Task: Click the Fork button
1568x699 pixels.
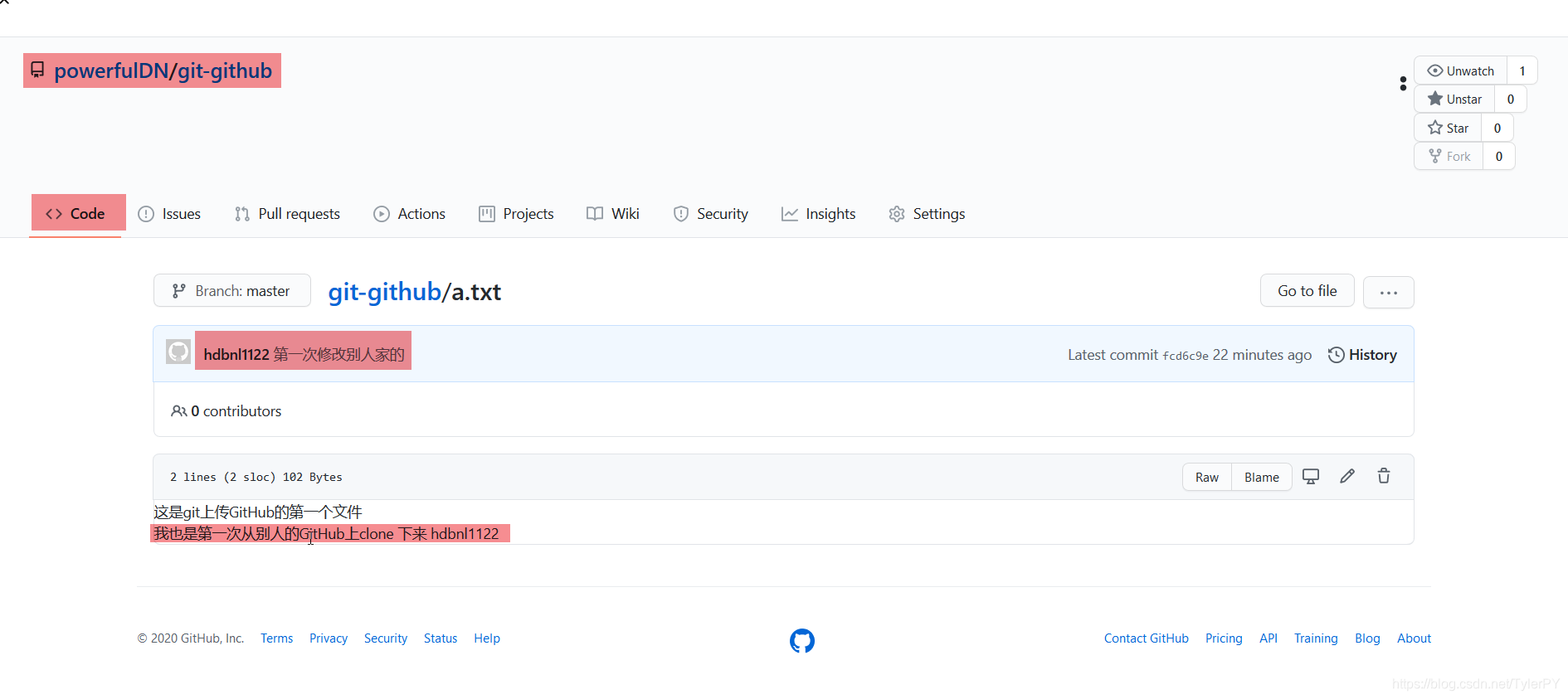Action: [x=1449, y=156]
